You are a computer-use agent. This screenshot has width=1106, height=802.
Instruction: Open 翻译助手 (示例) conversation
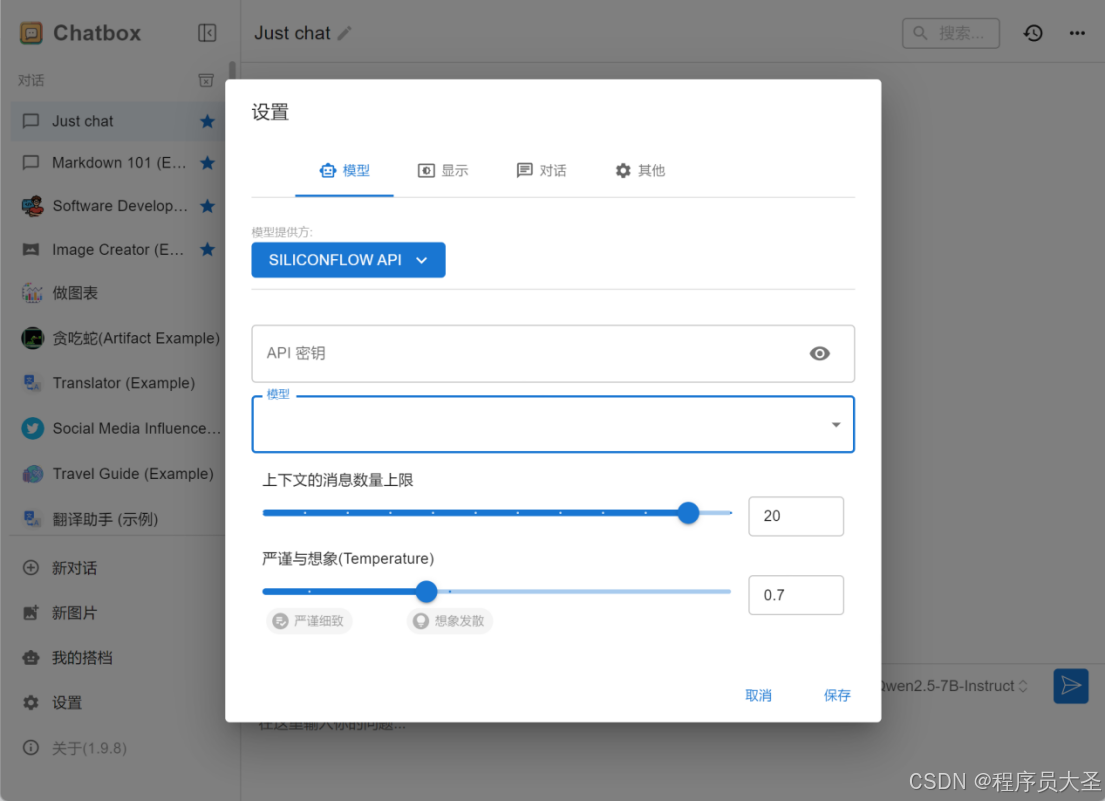click(x=118, y=519)
